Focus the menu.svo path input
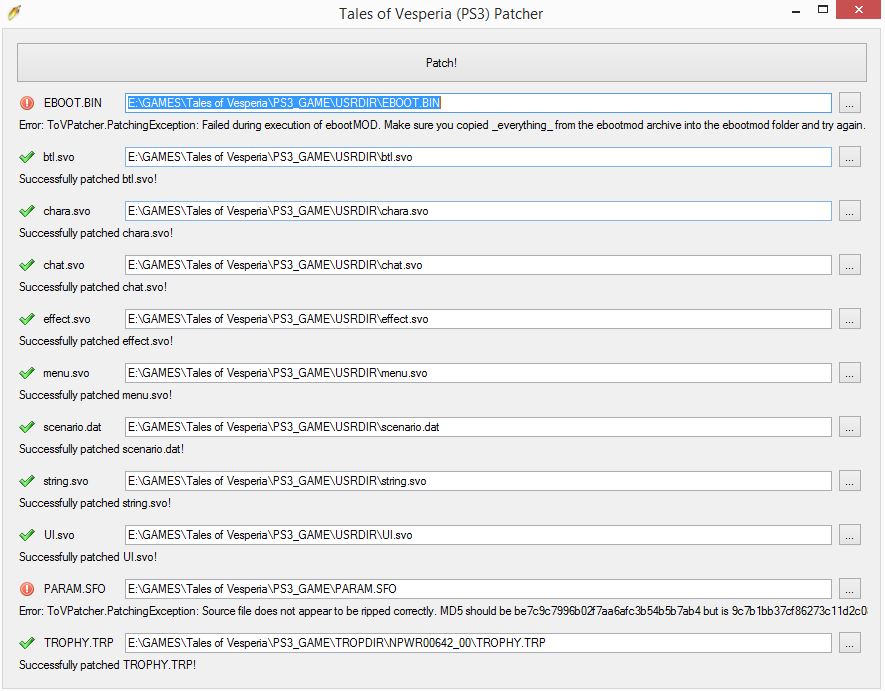Viewport: 885px width, 691px height. click(478, 373)
